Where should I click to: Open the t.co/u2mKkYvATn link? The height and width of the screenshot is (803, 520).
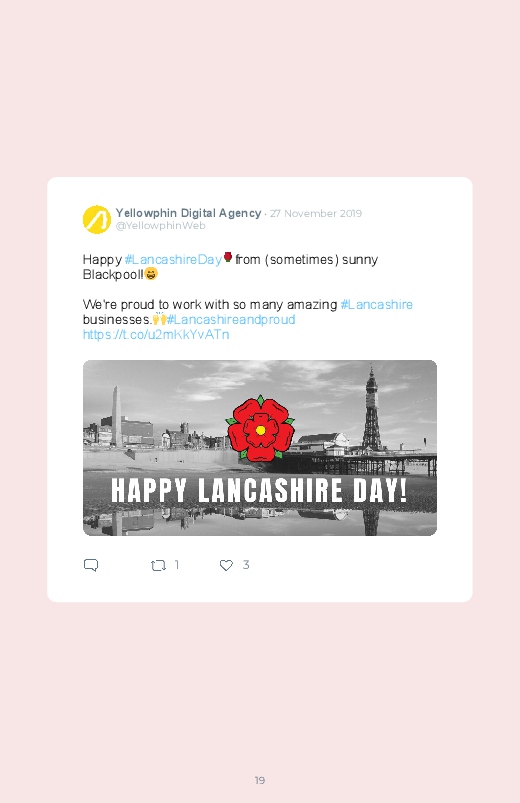coord(156,334)
